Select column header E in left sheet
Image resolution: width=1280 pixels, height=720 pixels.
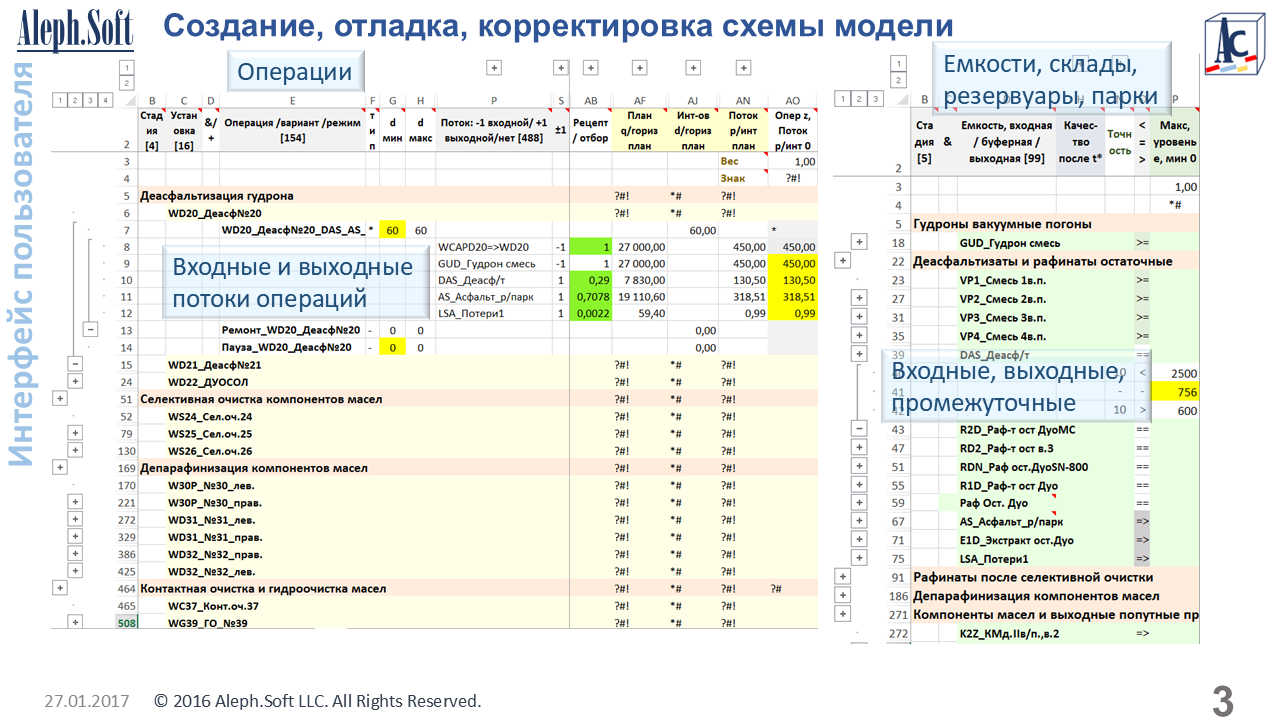[292, 100]
